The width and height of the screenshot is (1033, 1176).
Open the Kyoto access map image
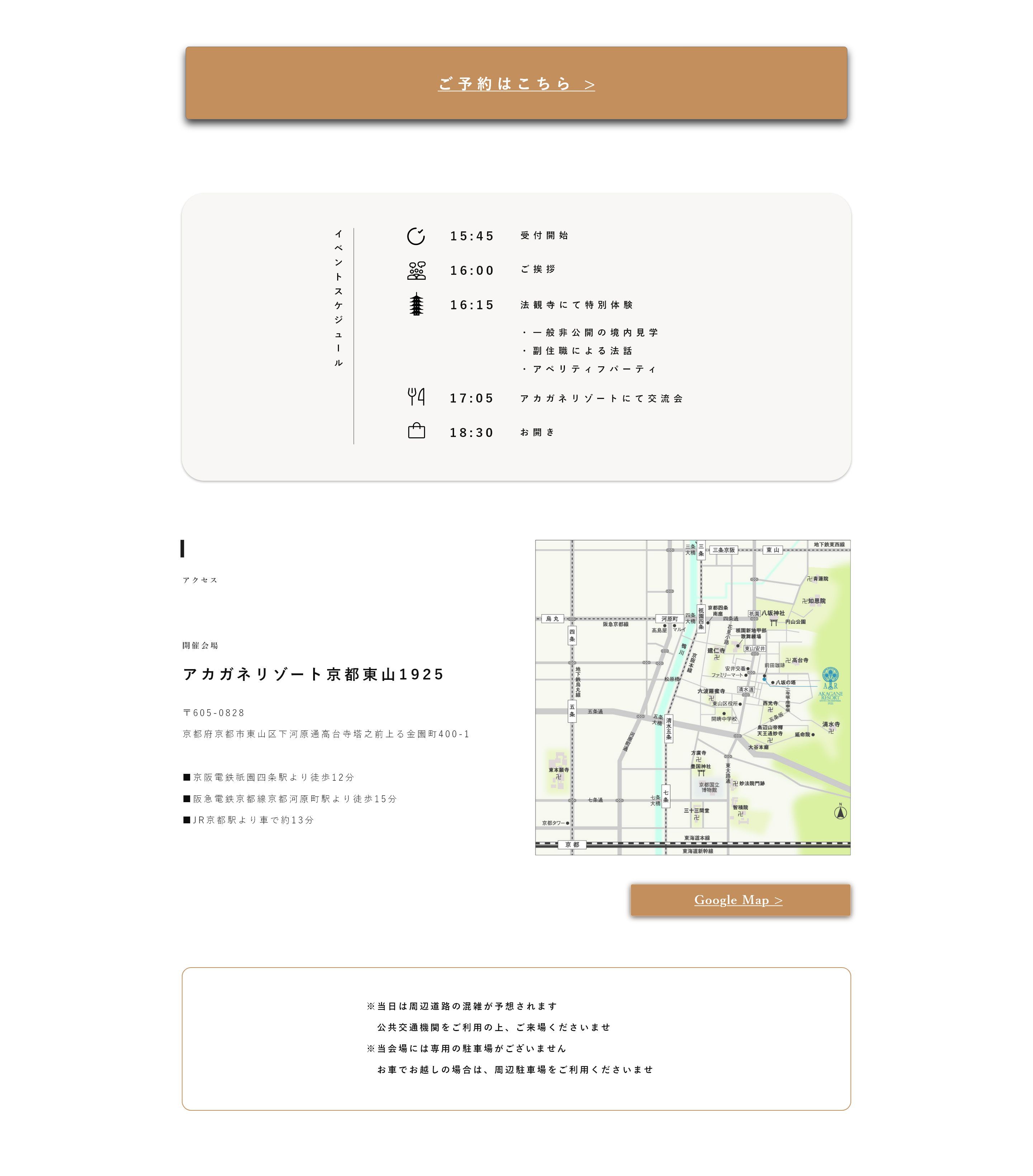(693, 697)
